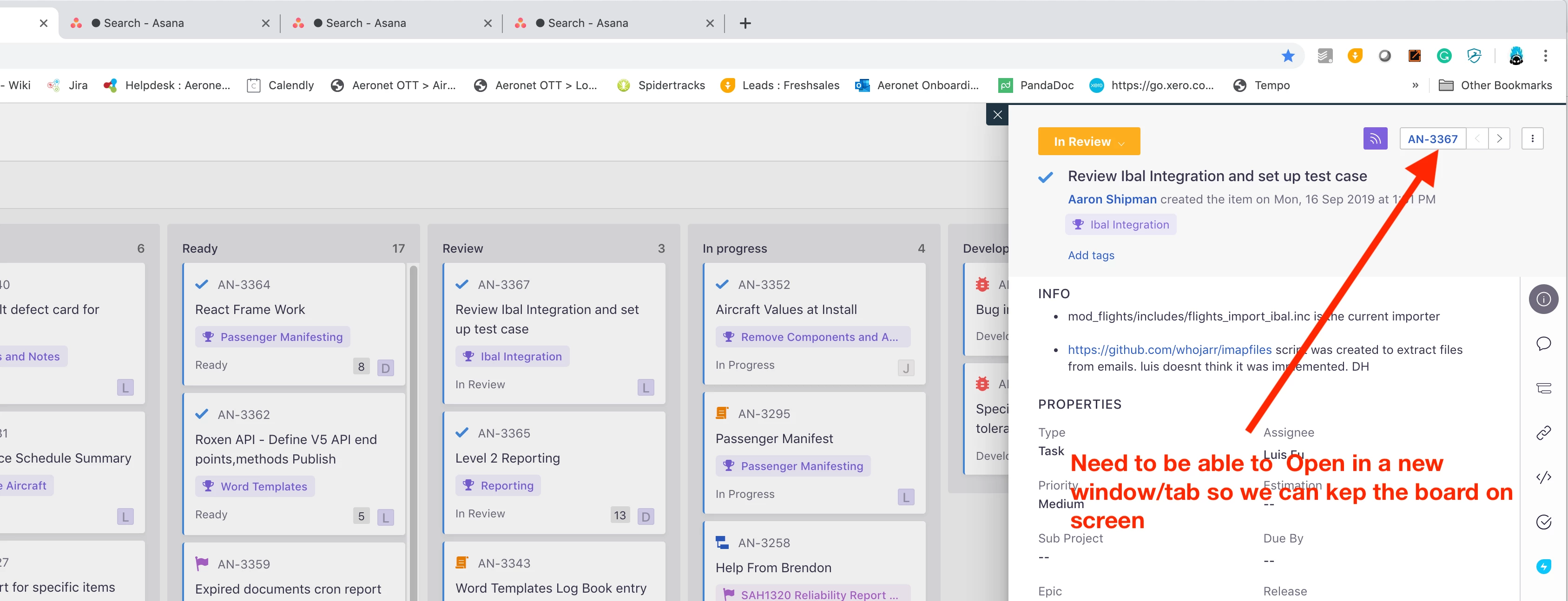Select the Info sidebar icon
The image size is (1568, 601).
tap(1543, 299)
